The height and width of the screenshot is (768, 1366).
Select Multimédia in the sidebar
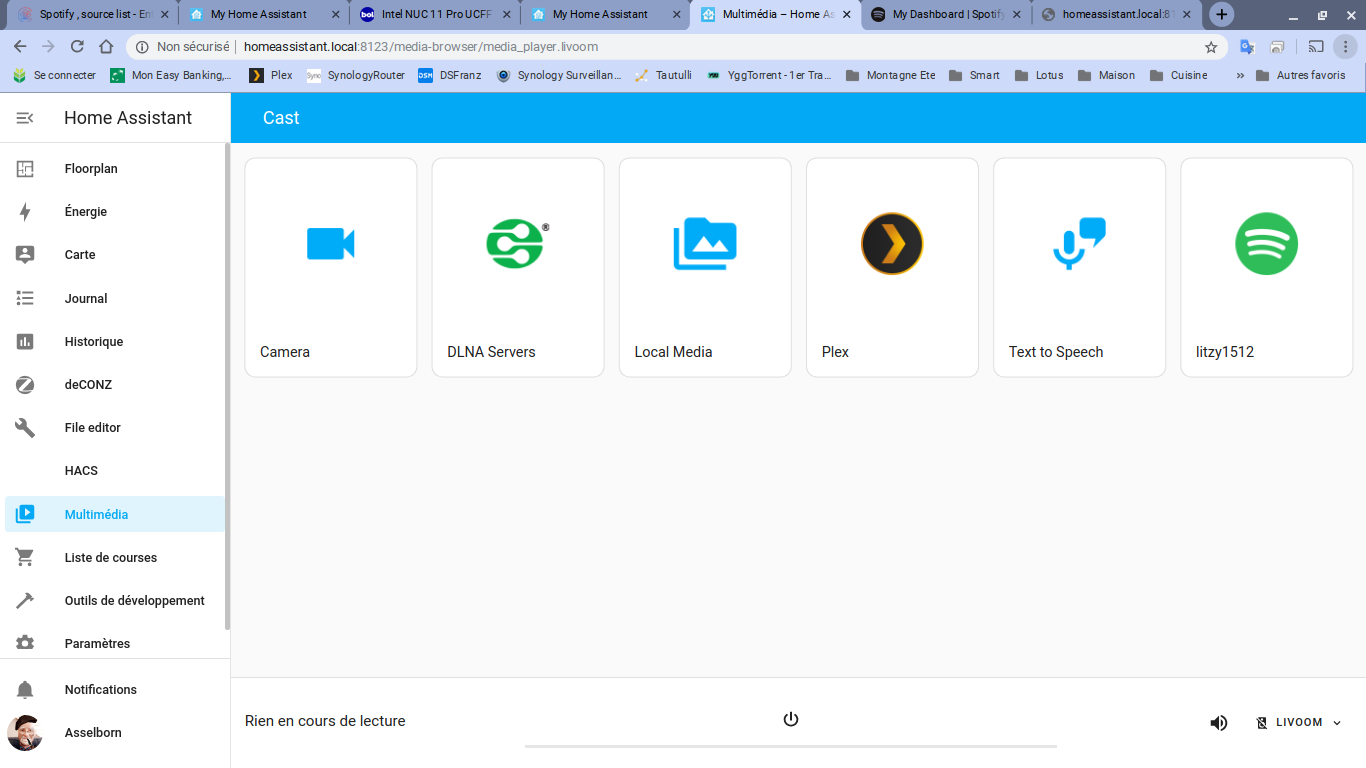[115, 514]
